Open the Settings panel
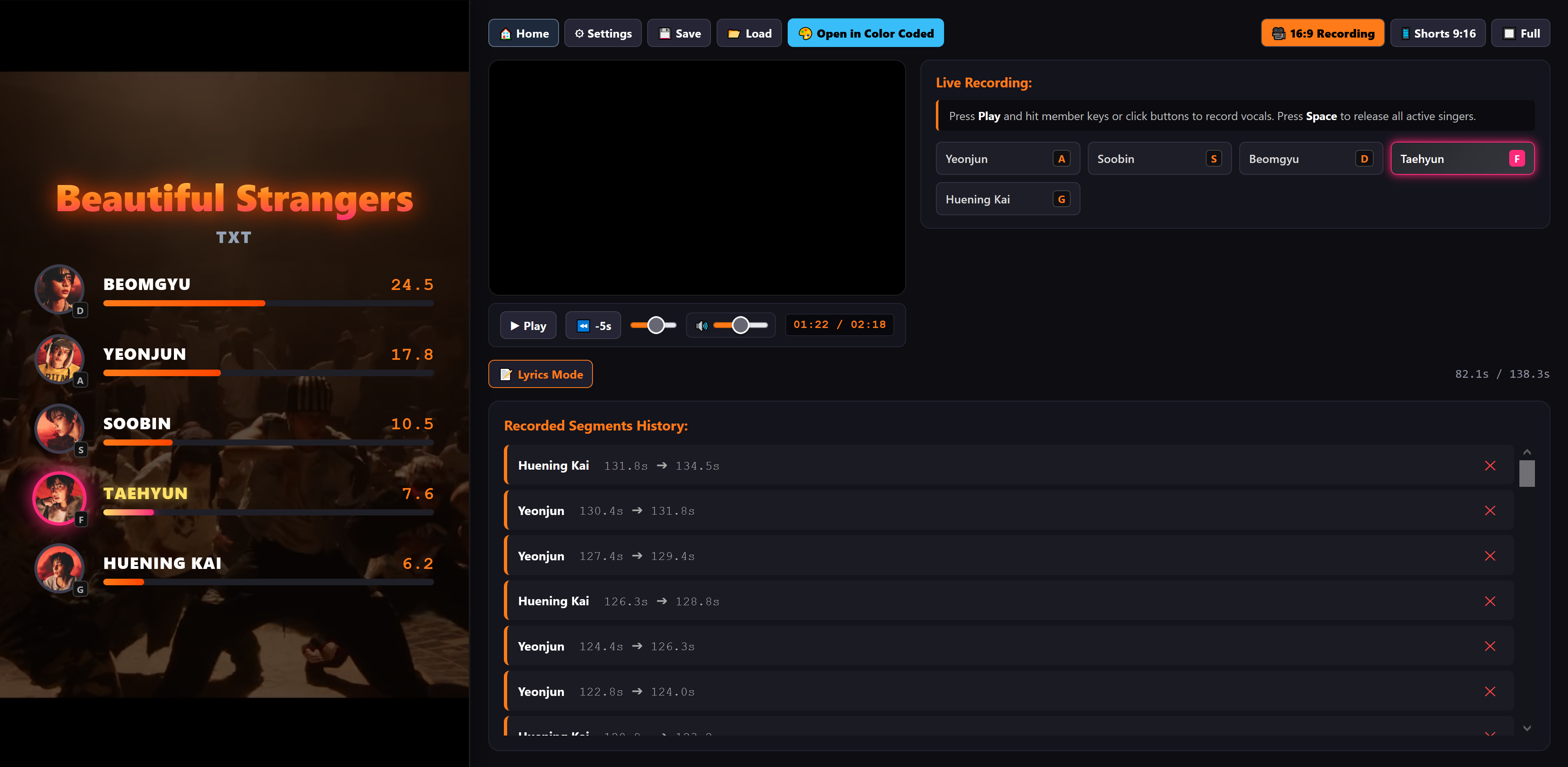The height and width of the screenshot is (767, 1568). point(603,33)
